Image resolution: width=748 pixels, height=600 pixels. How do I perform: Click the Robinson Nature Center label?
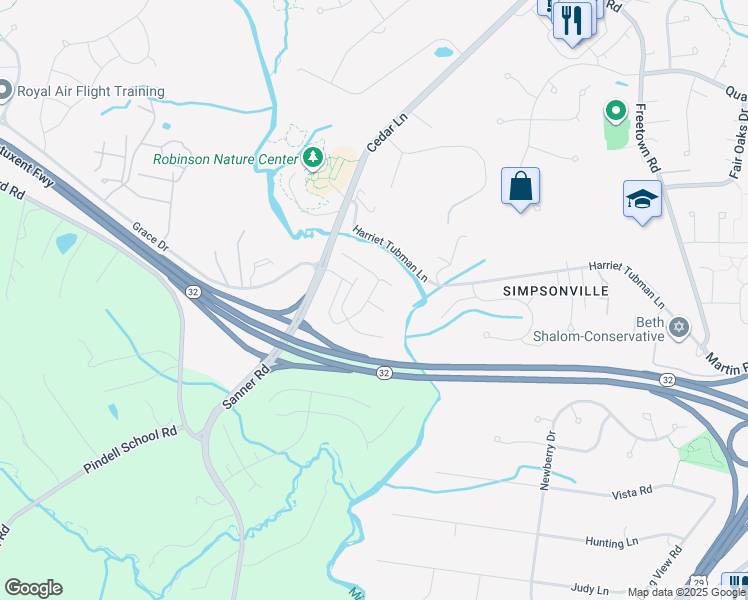(x=225, y=159)
